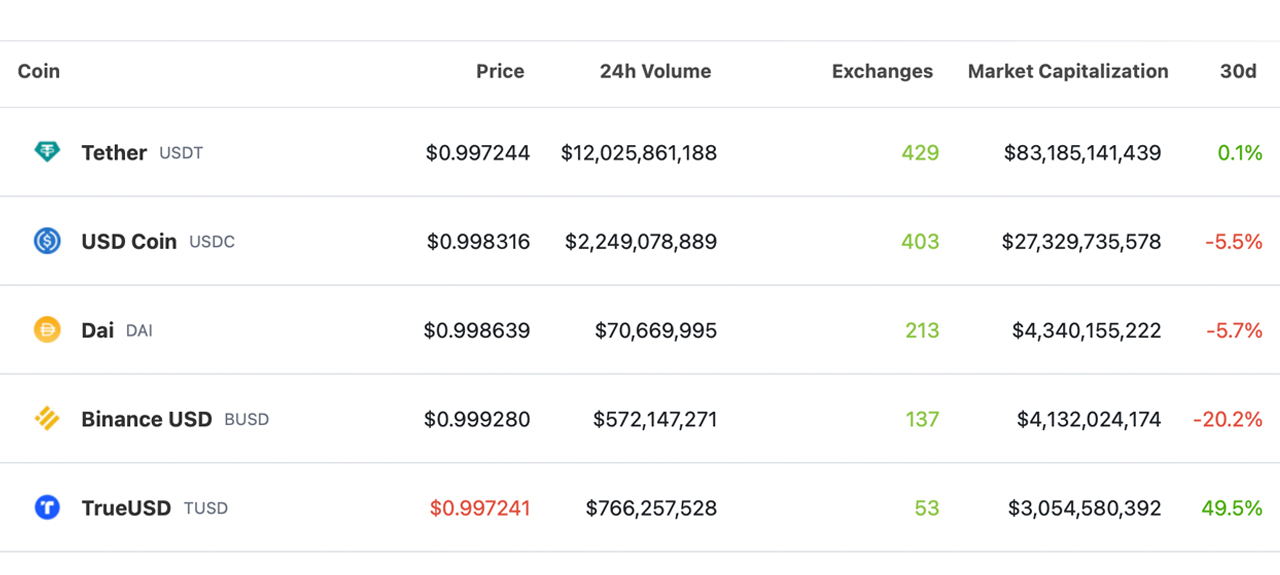The width and height of the screenshot is (1280, 575).
Task: Click Tether's 0.1% 30d change
Action: pos(1240,153)
